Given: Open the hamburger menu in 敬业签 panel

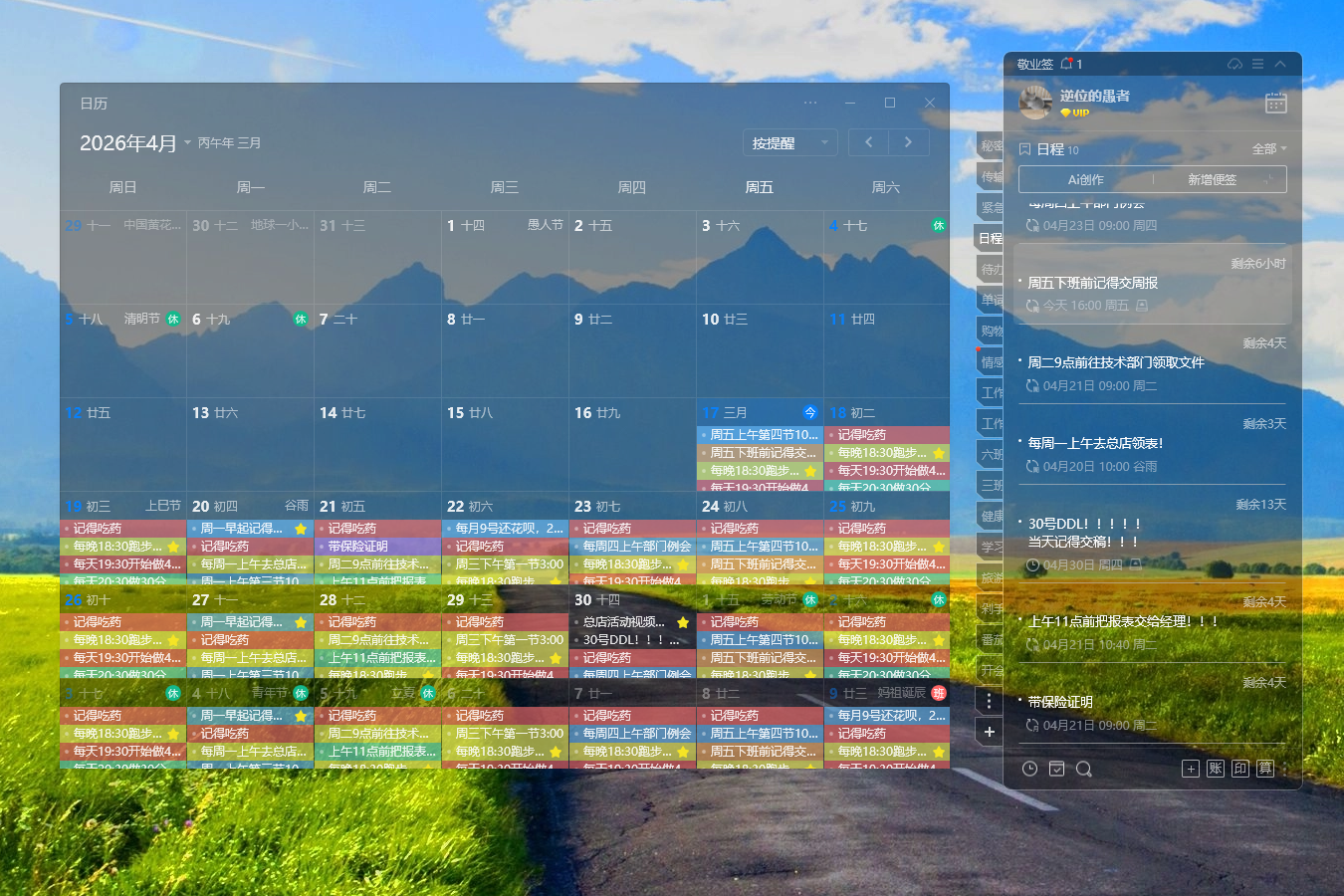Looking at the screenshot, I should [x=1257, y=64].
